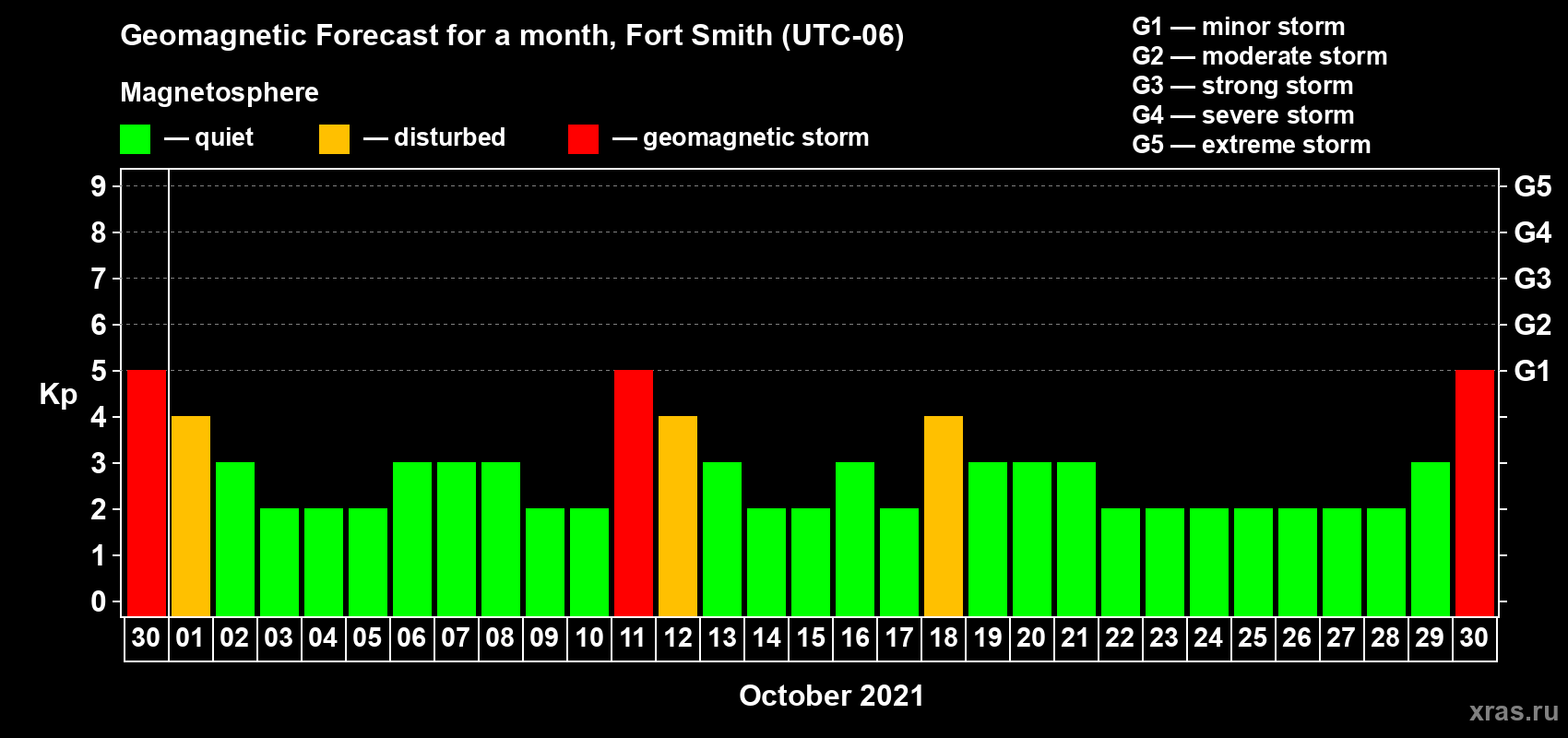Select date label 23 on the axis
The height and width of the screenshot is (738, 1568).
click(1164, 638)
